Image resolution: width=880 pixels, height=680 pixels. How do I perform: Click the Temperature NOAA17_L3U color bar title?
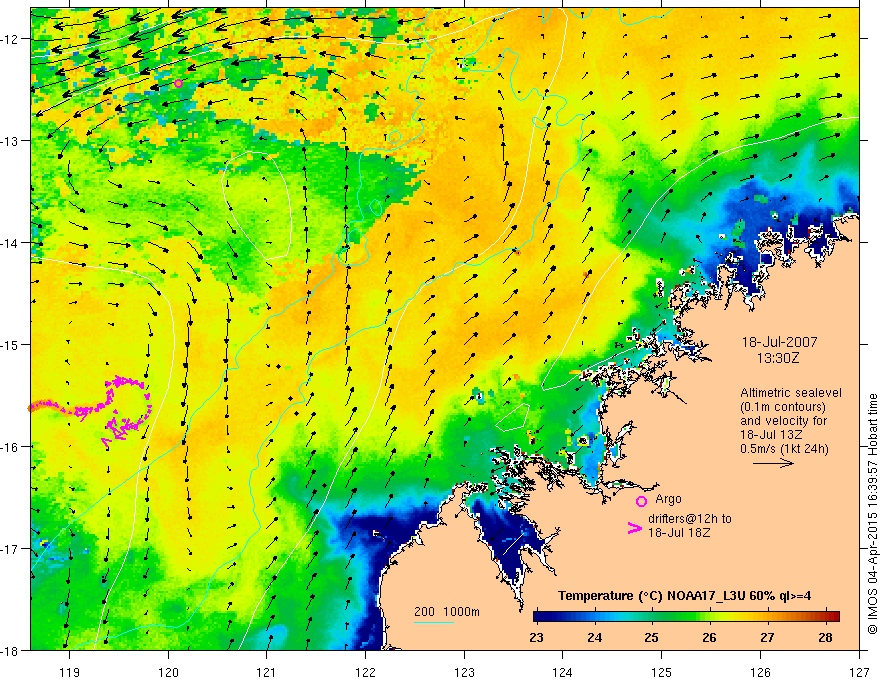click(685, 596)
